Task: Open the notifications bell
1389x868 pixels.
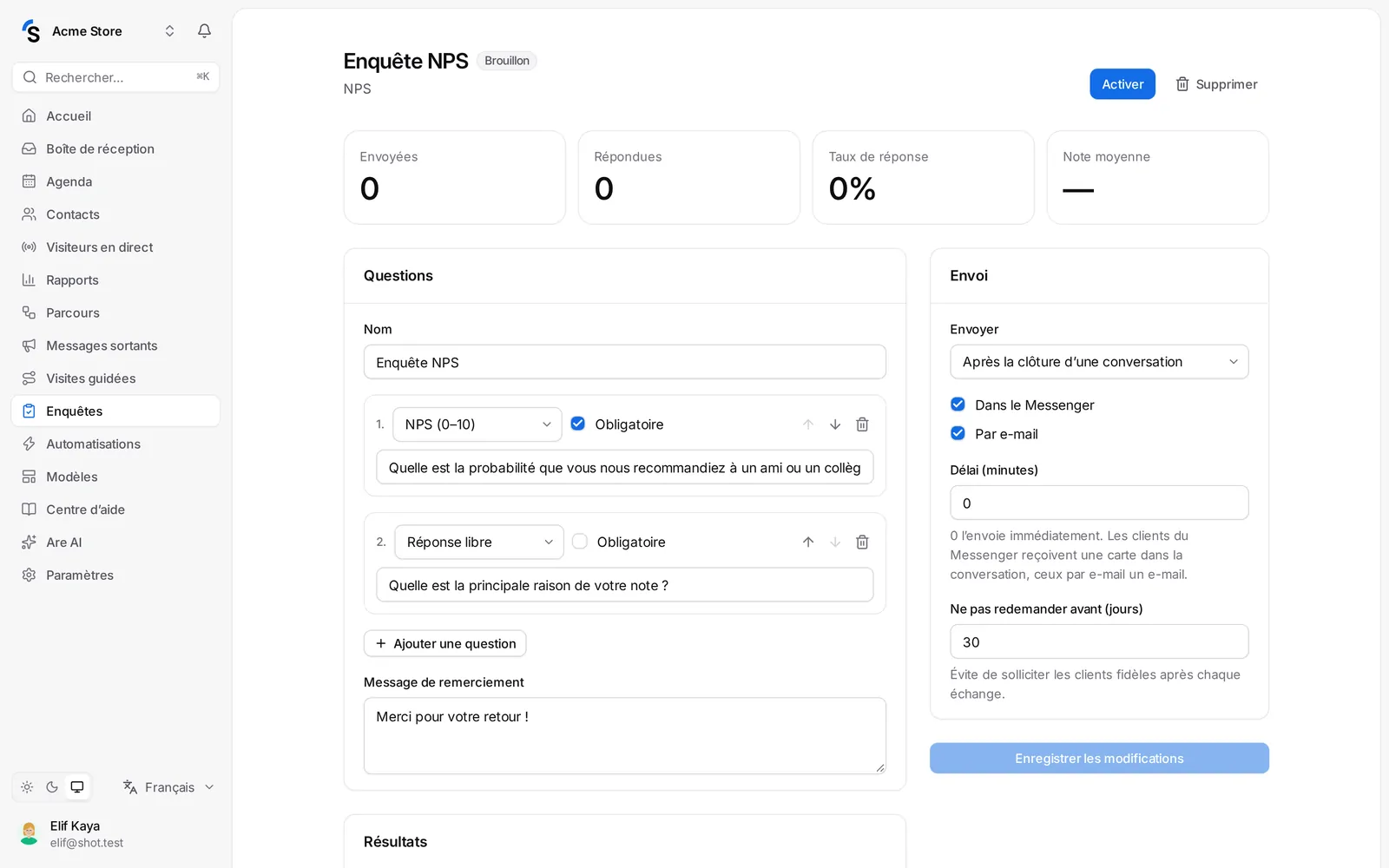Action: click(x=204, y=31)
